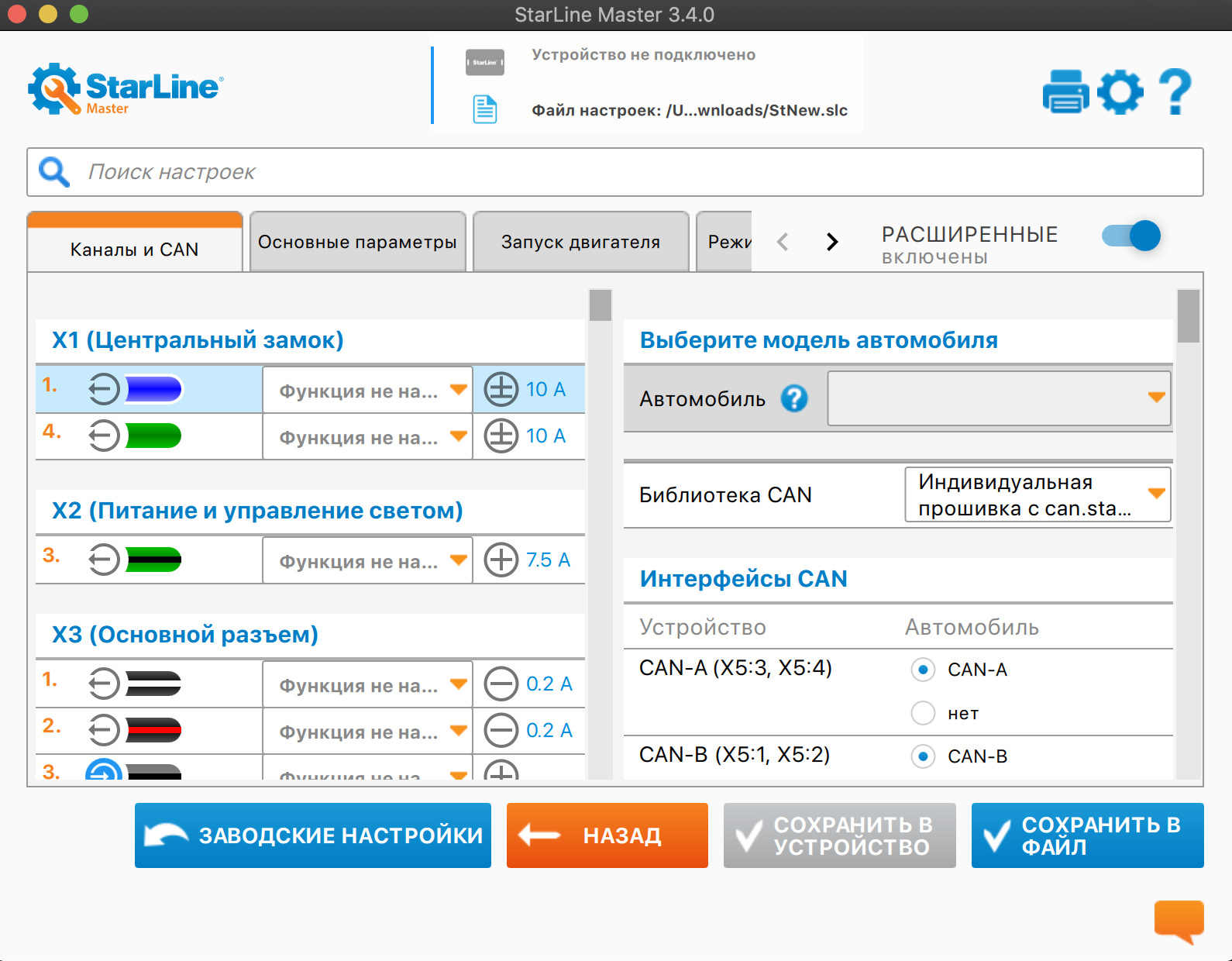The height and width of the screenshot is (961, 1232).
Task: Open the Автомобиль model dropdown
Action: [x=999, y=398]
